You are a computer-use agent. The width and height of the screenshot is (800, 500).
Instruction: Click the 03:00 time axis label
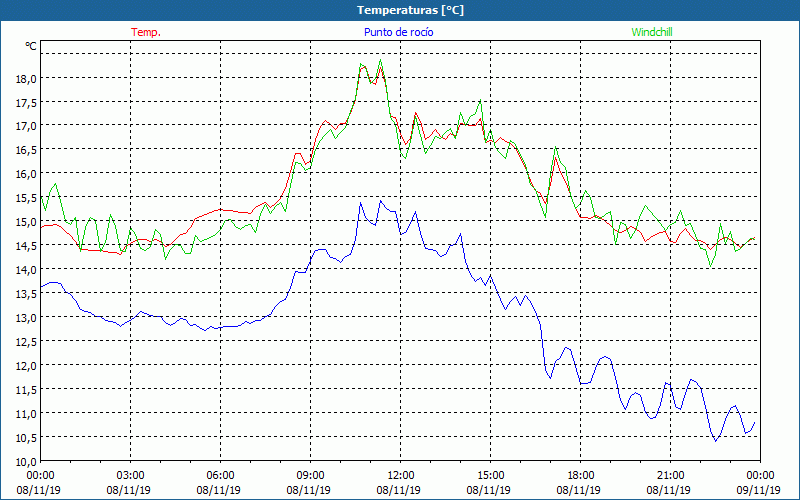click(131, 476)
